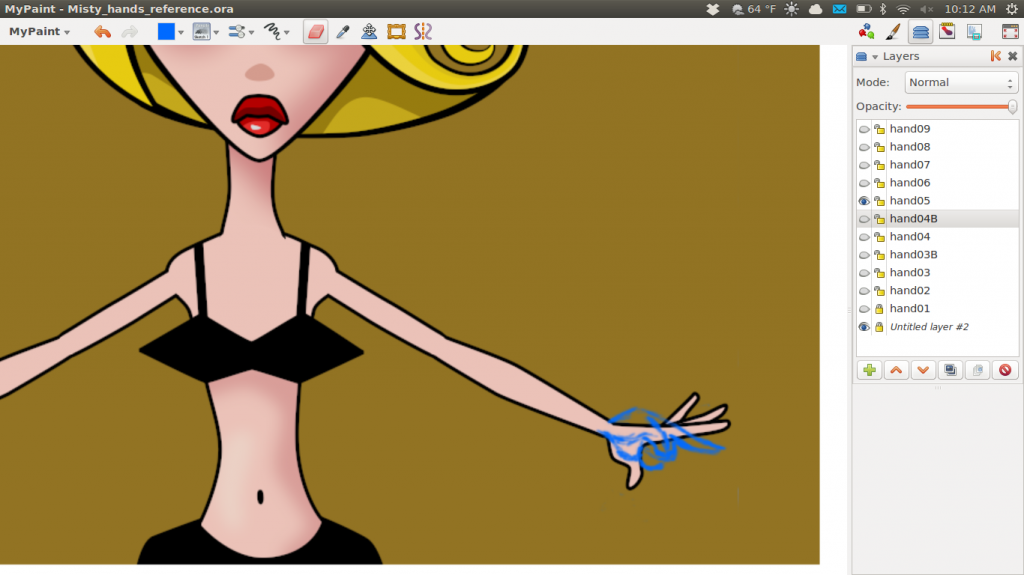Expand the color chooser dropdown arrow
Image resolution: width=1024 pixels, height=575 pixels.
(x=181, y=32)
